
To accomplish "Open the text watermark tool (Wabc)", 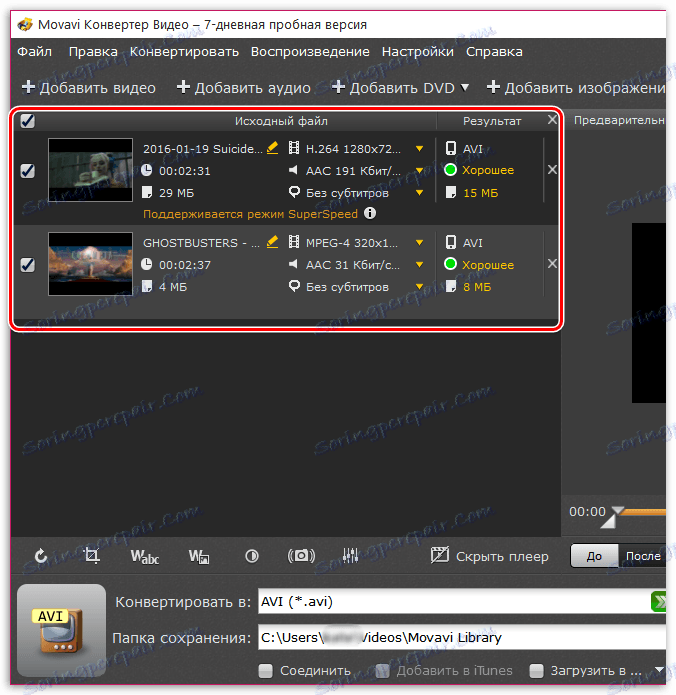I will pos(145,556).
